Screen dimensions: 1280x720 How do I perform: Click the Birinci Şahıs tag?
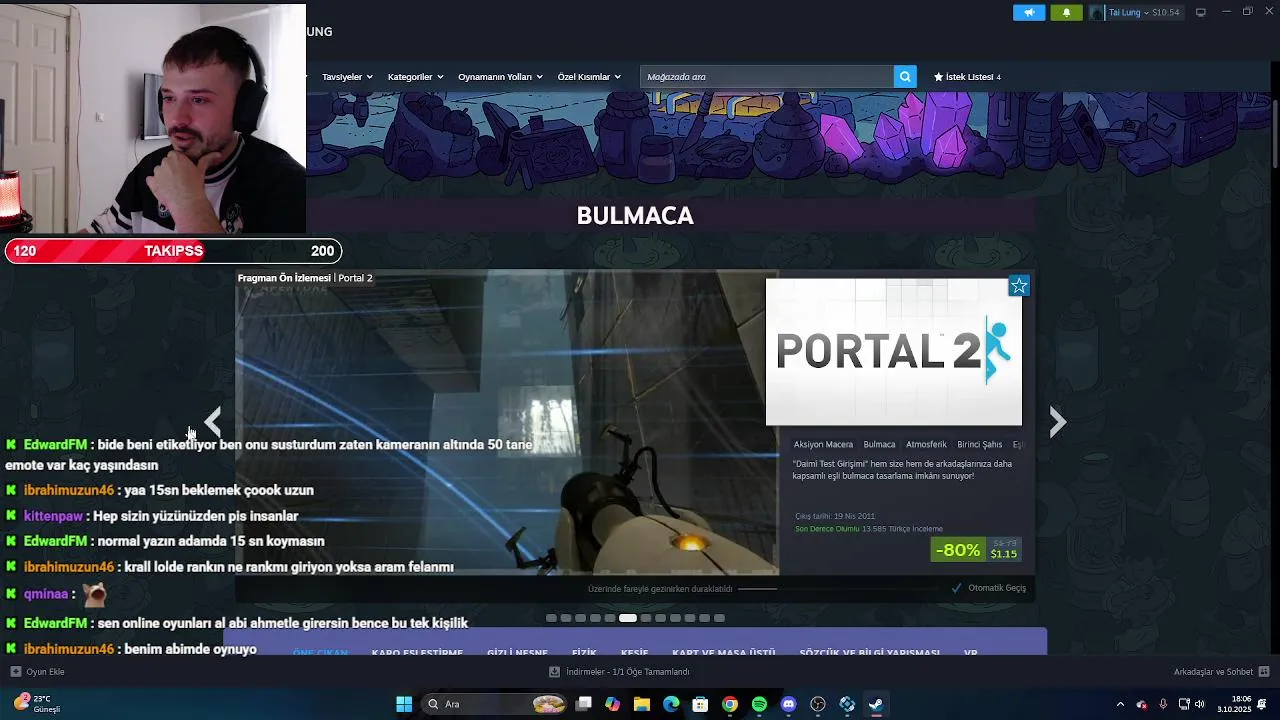click(x=979, y=445)
